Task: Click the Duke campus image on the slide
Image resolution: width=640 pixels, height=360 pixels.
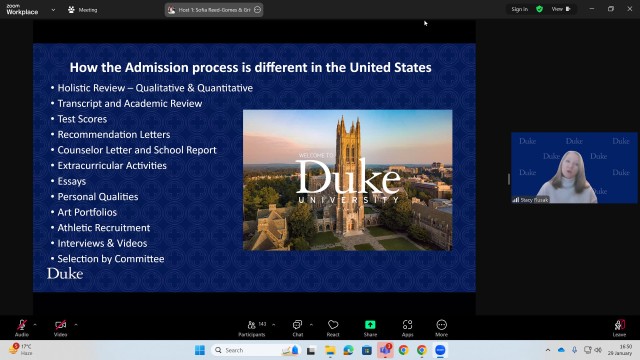Action: pos(348,180)
